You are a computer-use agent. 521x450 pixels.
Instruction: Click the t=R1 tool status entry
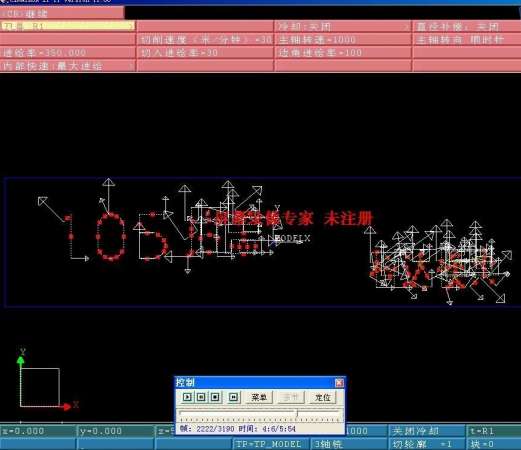click(494, 431)
